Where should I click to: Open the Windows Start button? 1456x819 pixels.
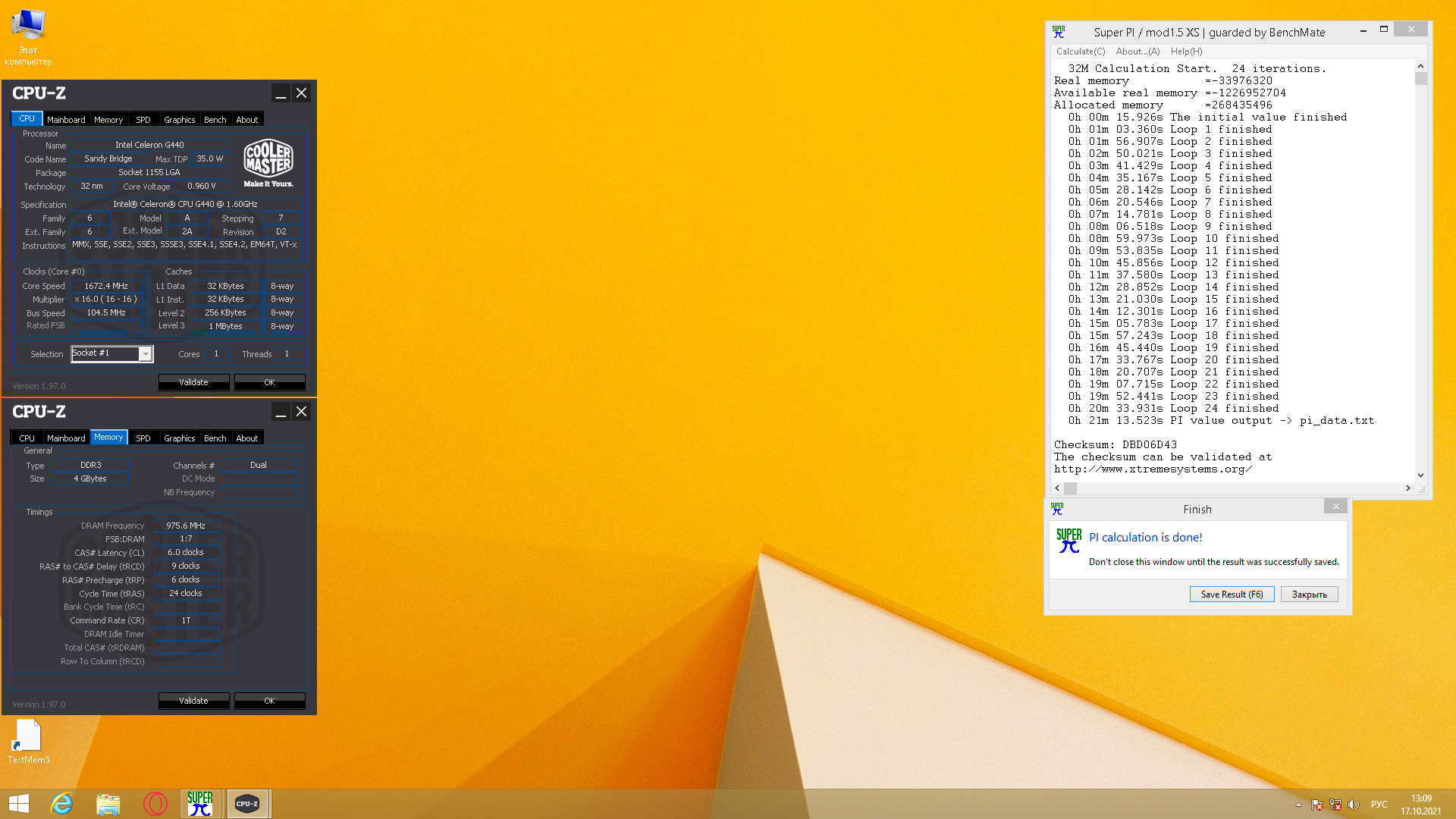[x=19, y=804]
